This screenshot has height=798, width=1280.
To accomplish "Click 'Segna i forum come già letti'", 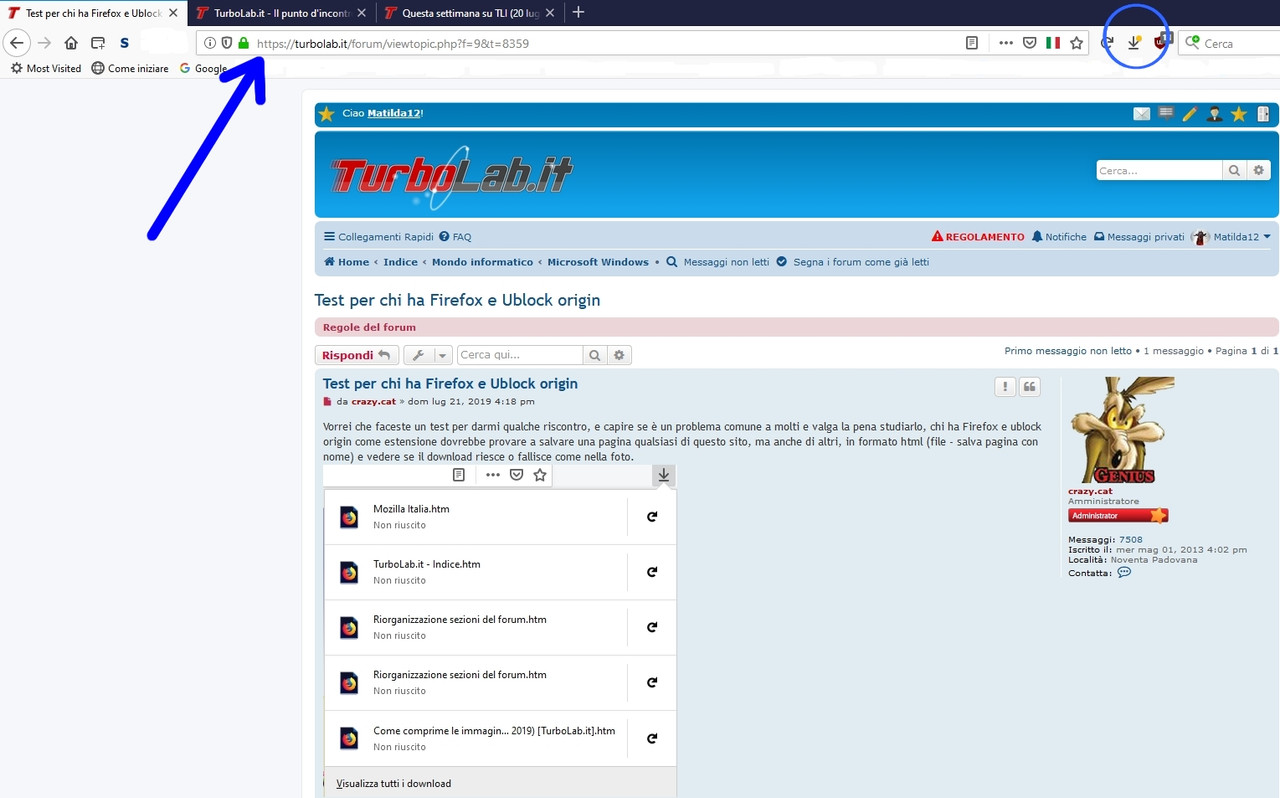I will [853, 262].
